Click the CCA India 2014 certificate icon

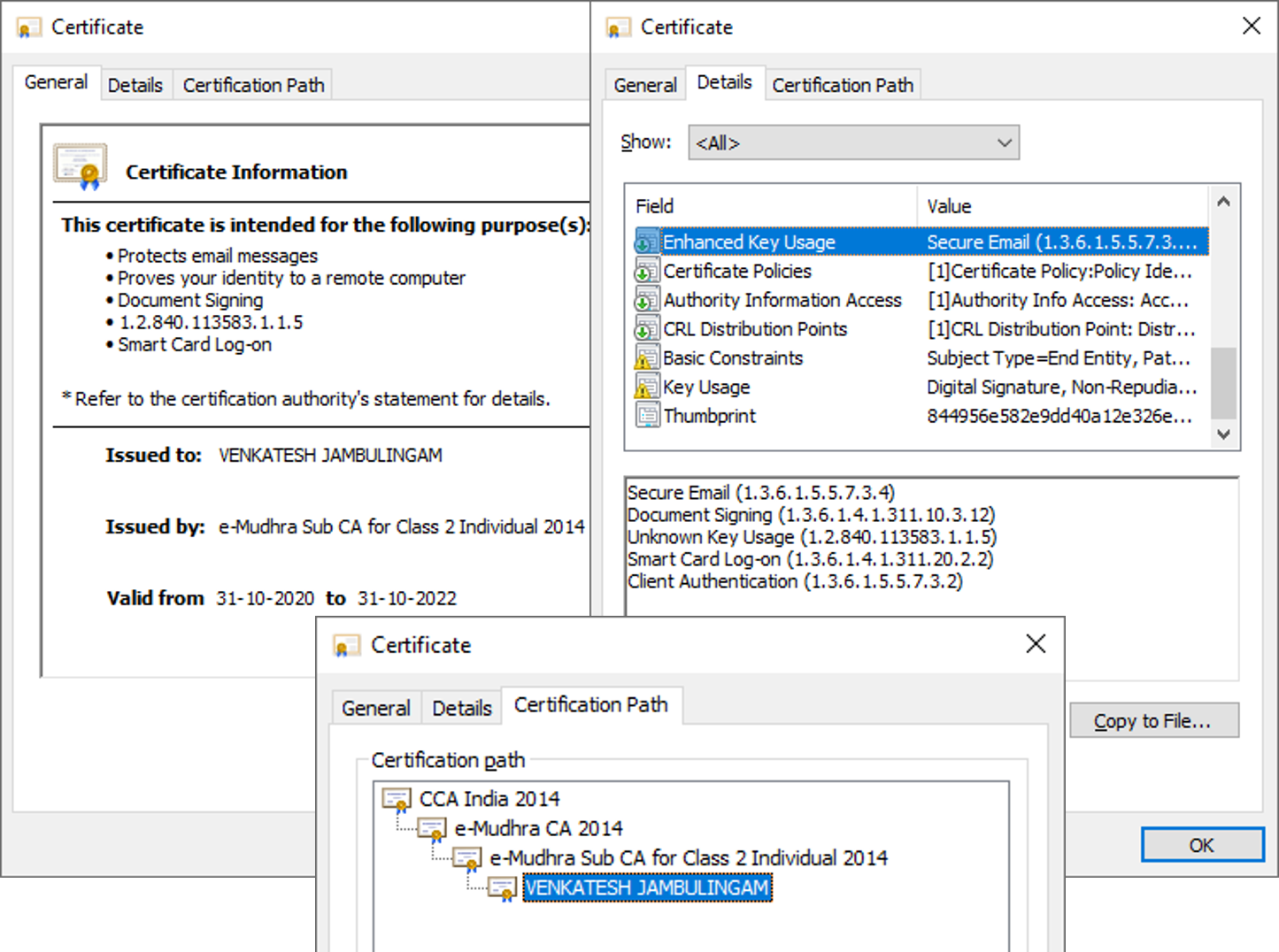click(x=397, y=799)
